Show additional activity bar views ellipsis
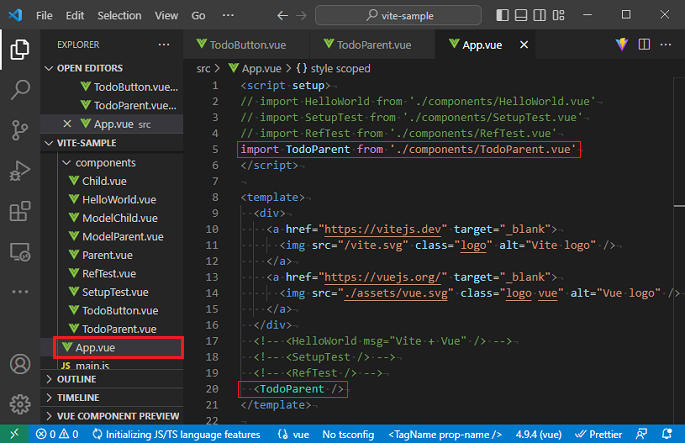The height and width of the screenshot is (443, 685). 20,291
